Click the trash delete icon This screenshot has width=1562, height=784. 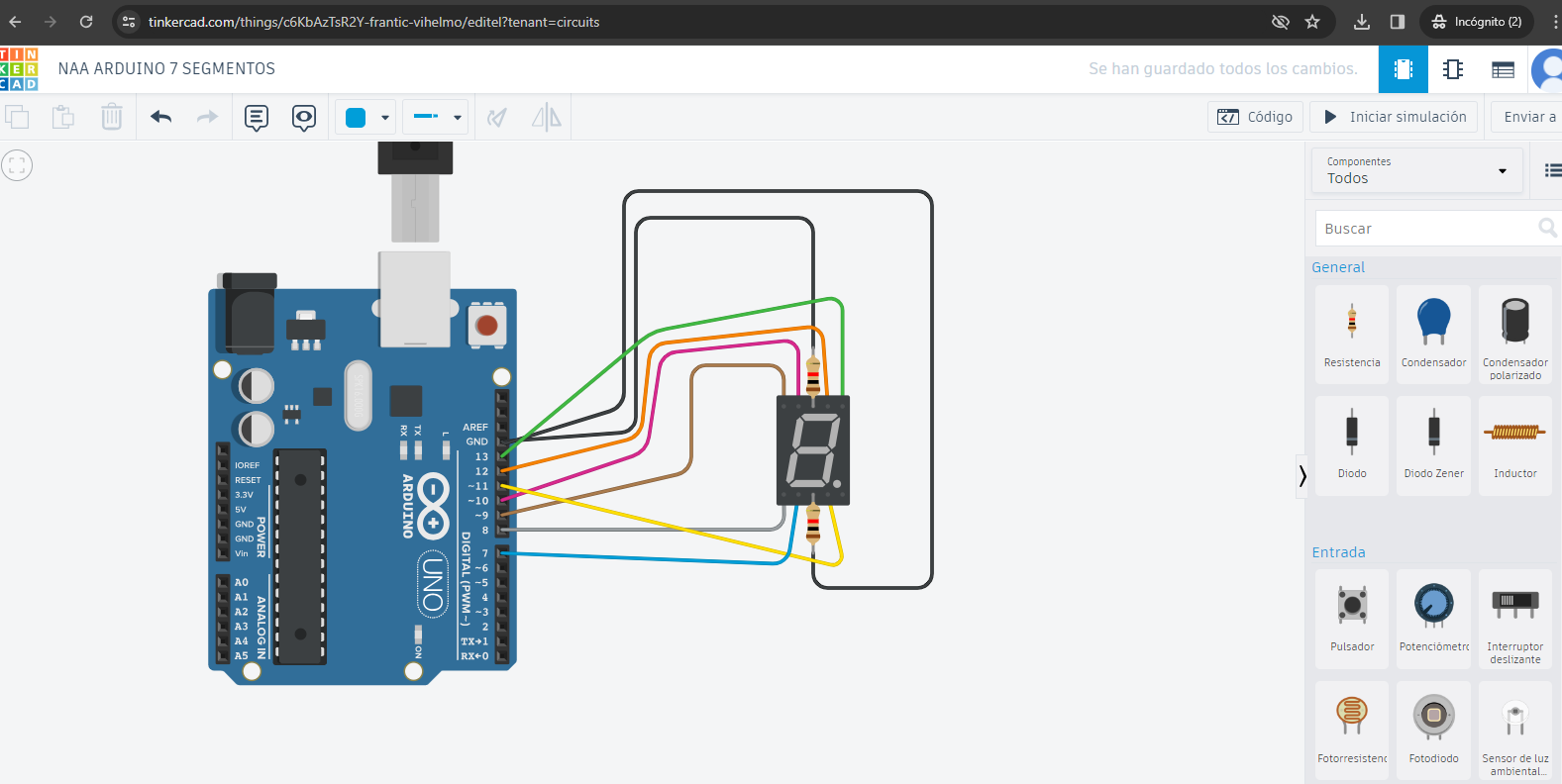pos(112,117)
